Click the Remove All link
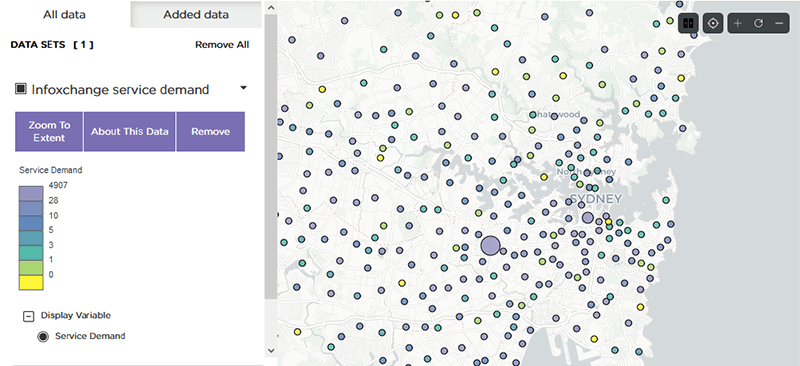The image size is (800, 366). pyautogui.click(x=222, y=45)
